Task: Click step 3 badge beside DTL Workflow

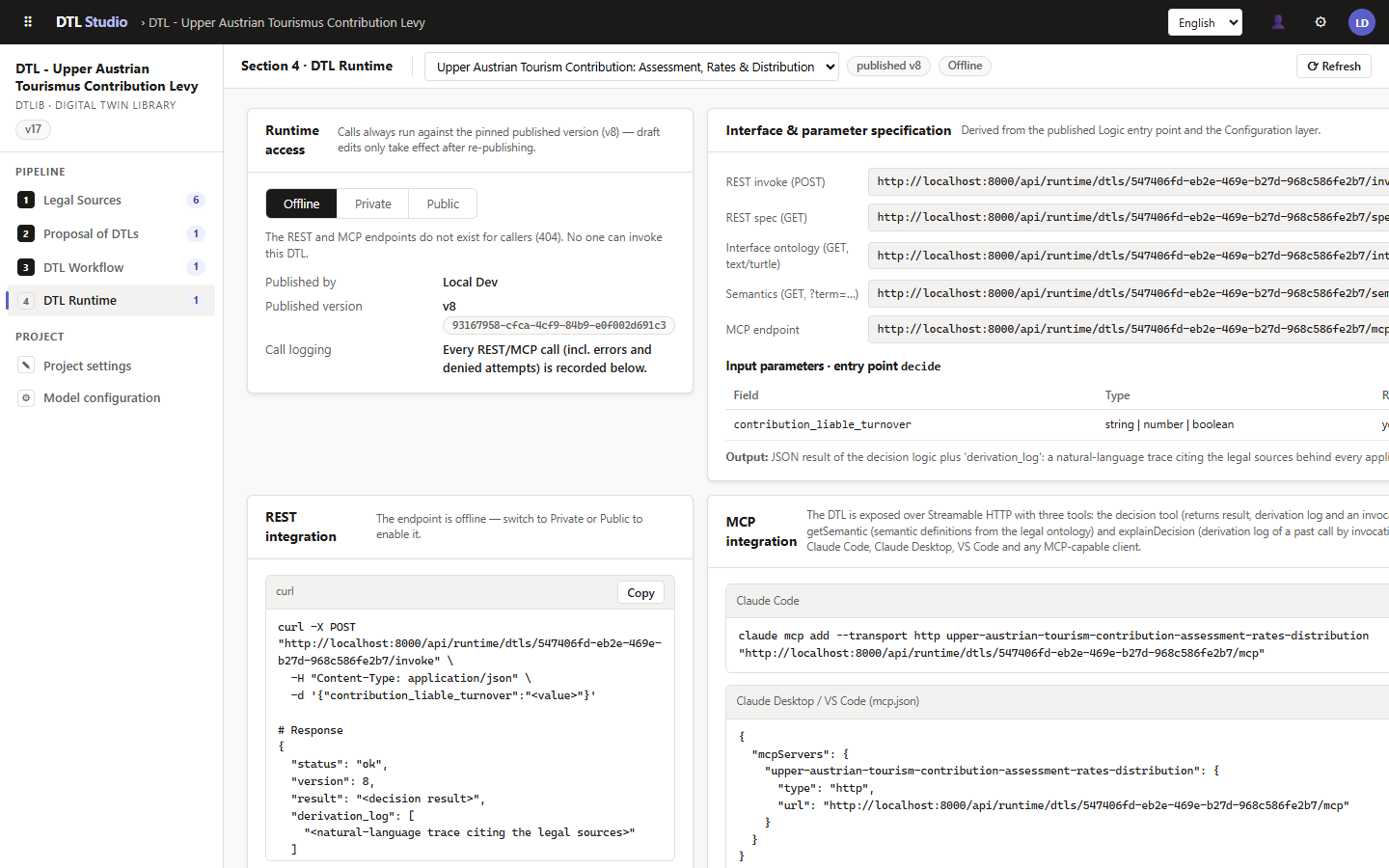Action: pos(26,267)
